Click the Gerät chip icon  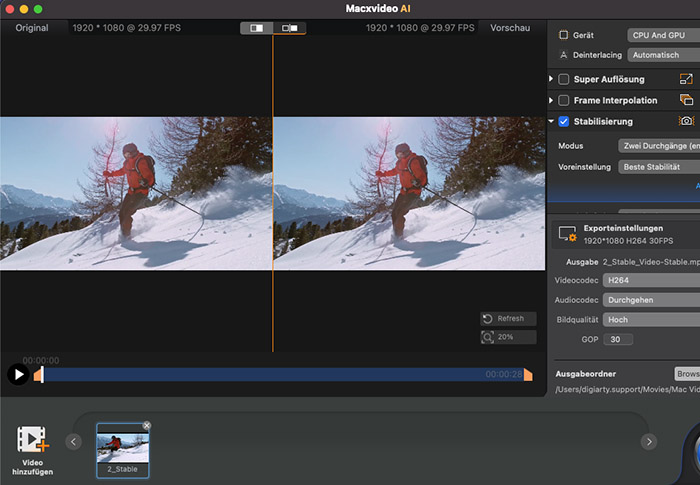coord(564,35)
